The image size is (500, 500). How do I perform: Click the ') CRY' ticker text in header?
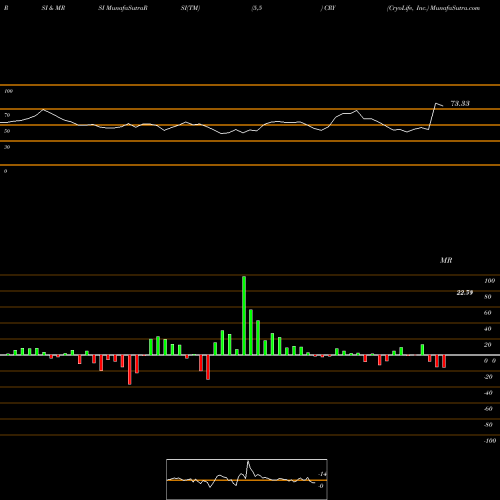point(328,8)
